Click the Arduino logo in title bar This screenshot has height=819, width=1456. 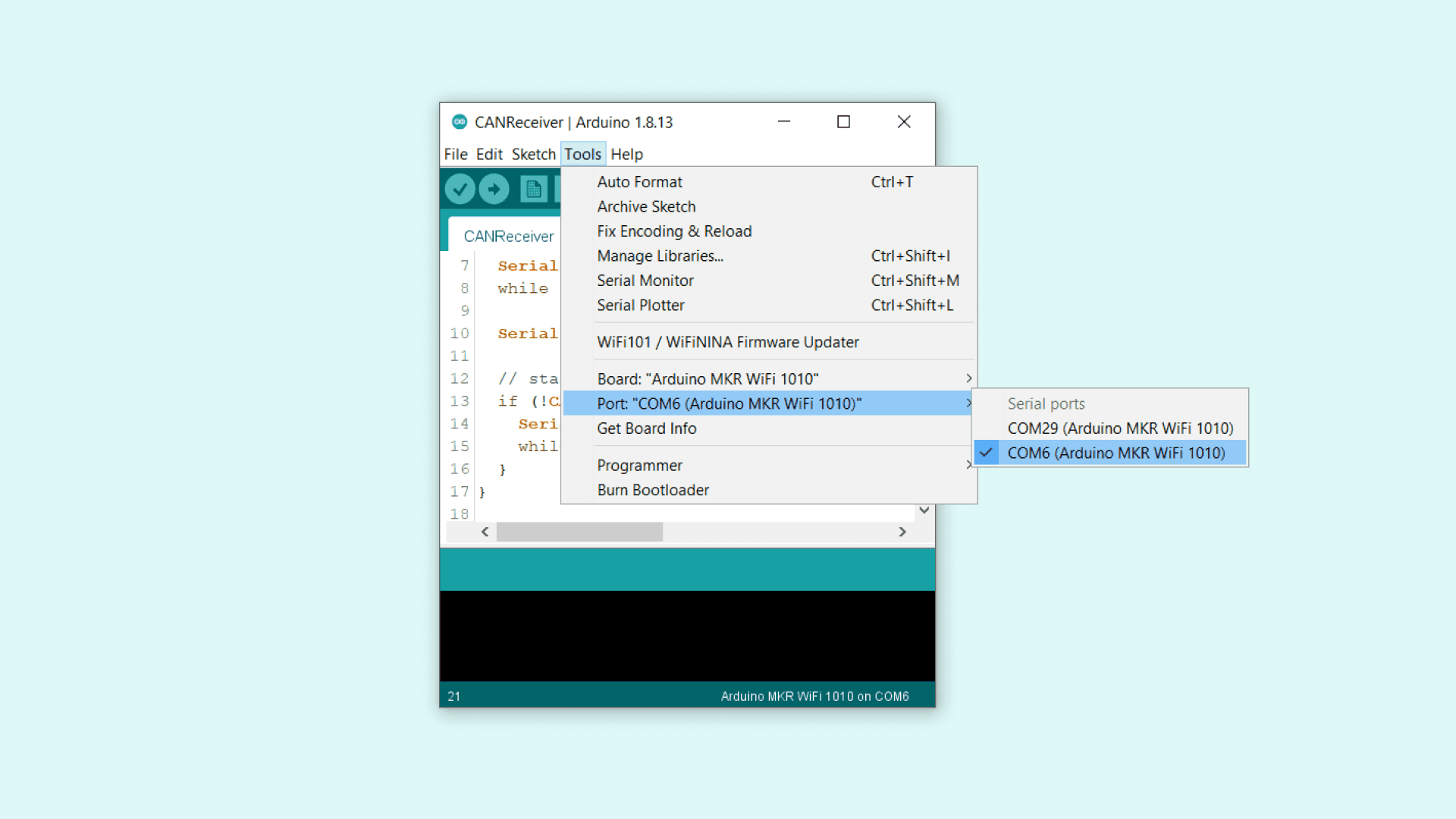click(459, 122)
